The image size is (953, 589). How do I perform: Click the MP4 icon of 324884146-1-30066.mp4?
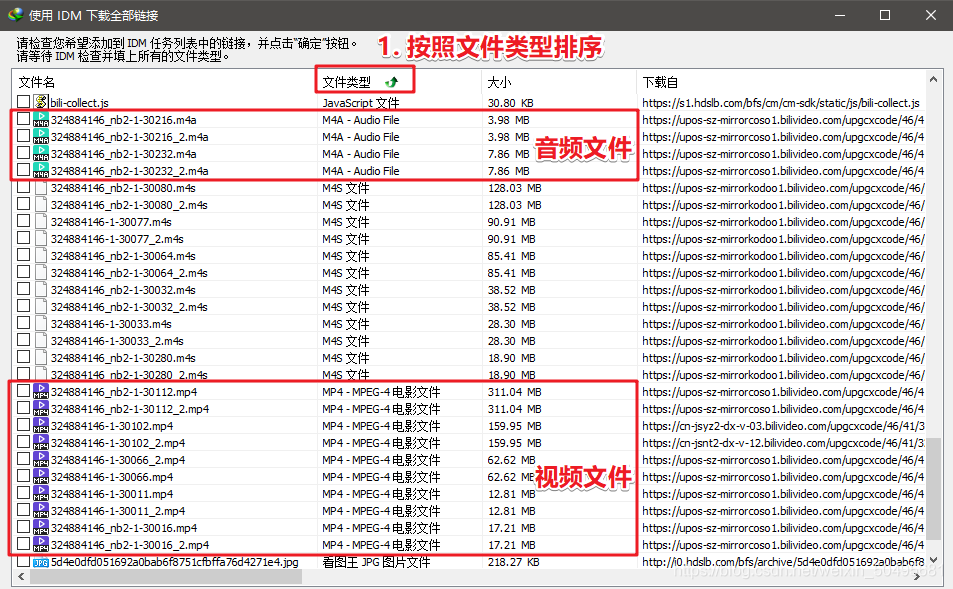click(x=41, y=477)
